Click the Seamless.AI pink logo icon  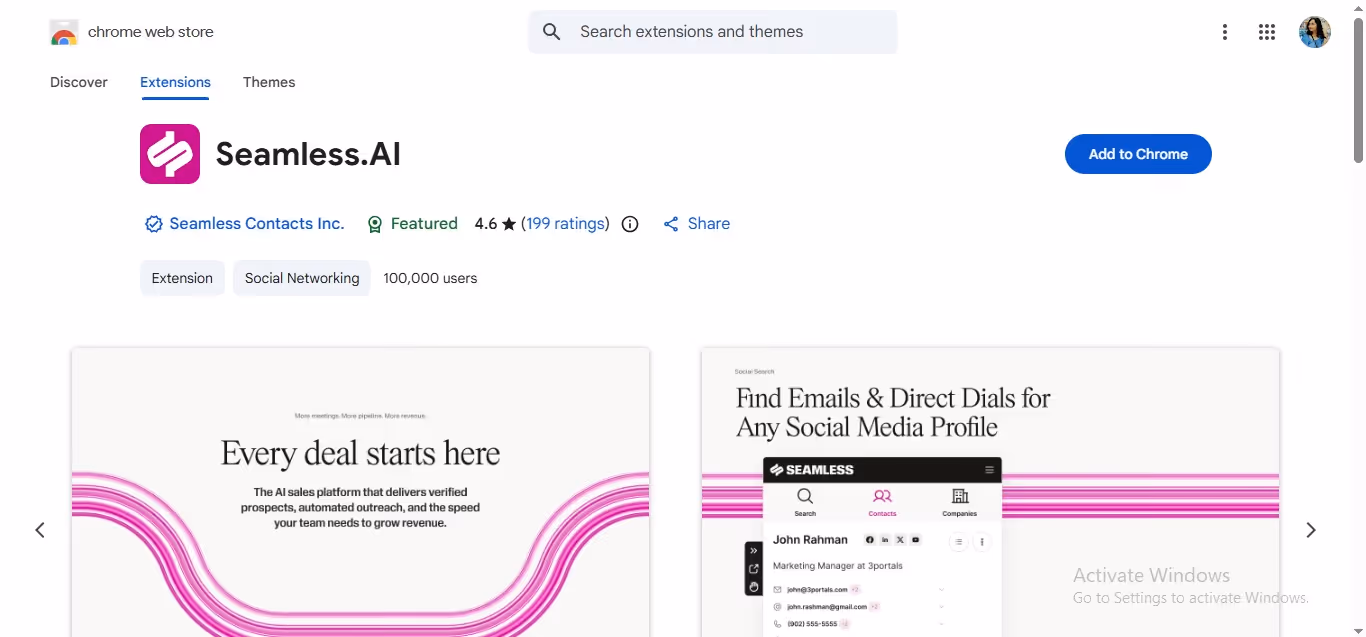coord(170,154)
